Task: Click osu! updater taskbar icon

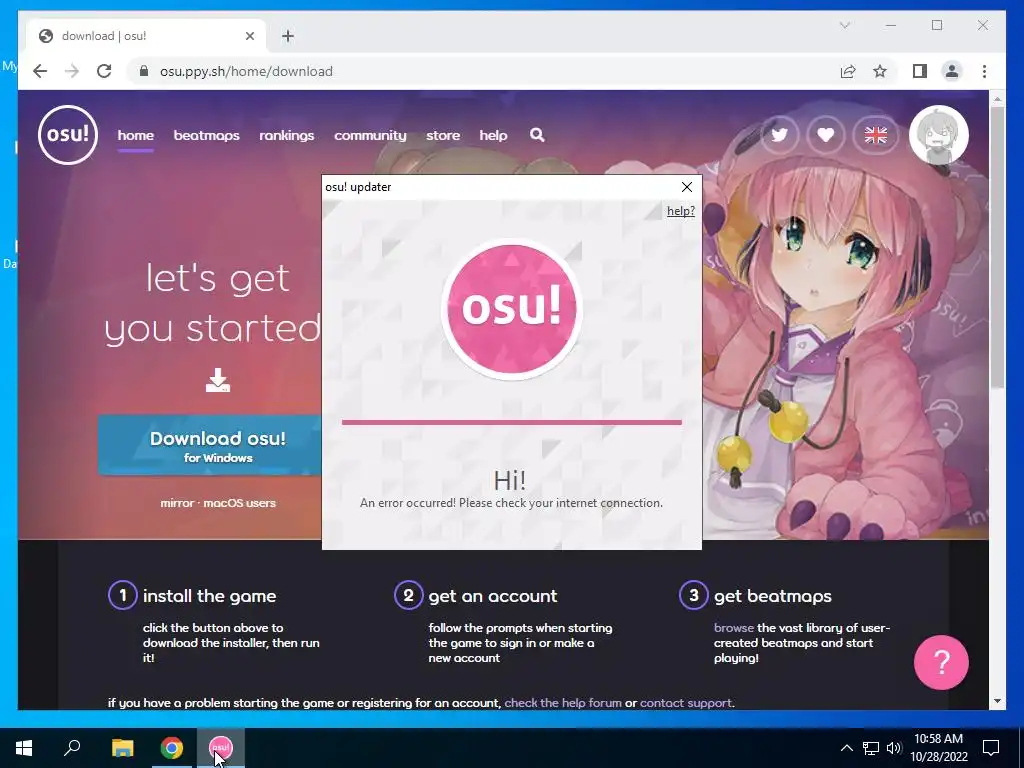Action: click(221, 748)
